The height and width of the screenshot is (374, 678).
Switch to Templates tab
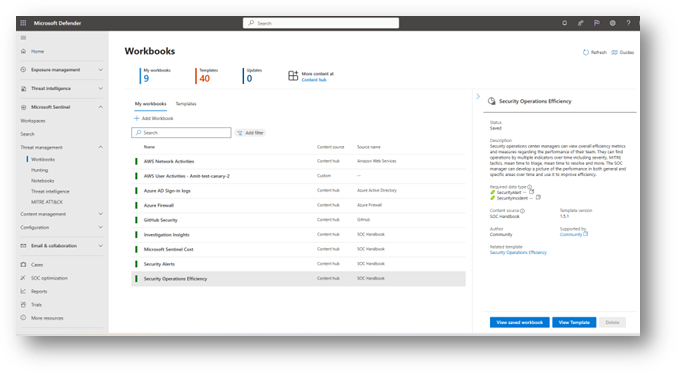click(x=186, y=104)
